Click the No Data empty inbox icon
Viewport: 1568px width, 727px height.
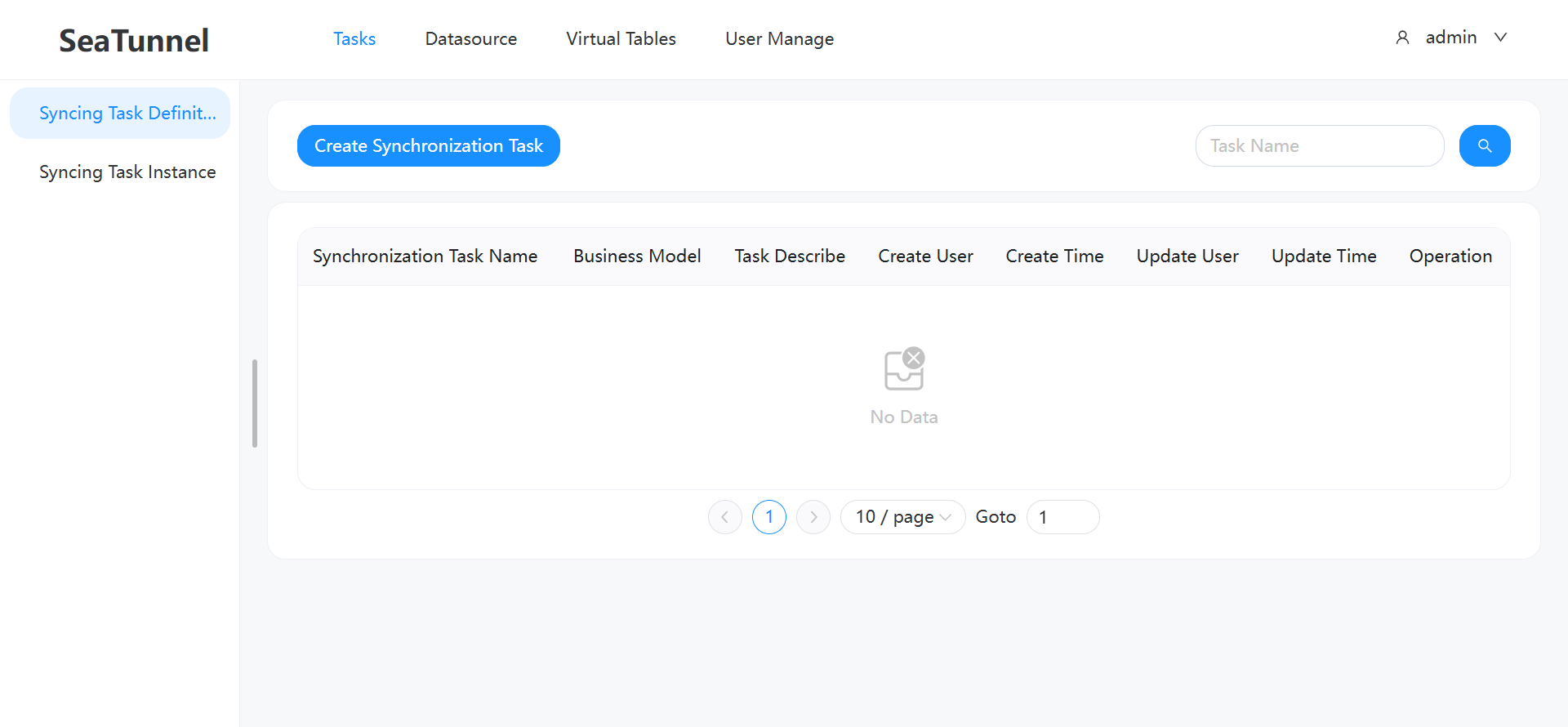(904, 368)
